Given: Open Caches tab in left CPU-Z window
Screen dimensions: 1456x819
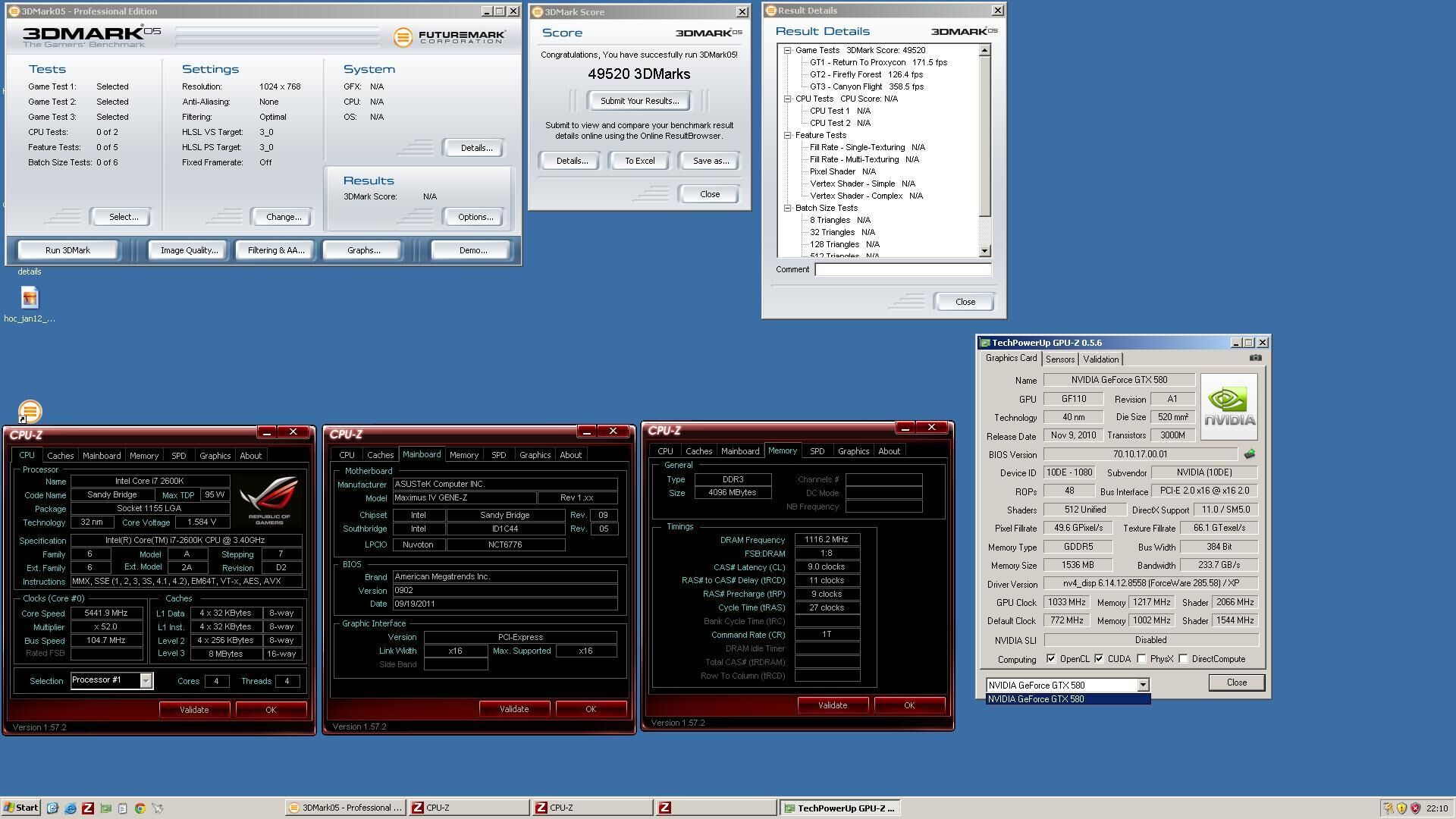Looking at the screenshot, I should click(60, 456).
